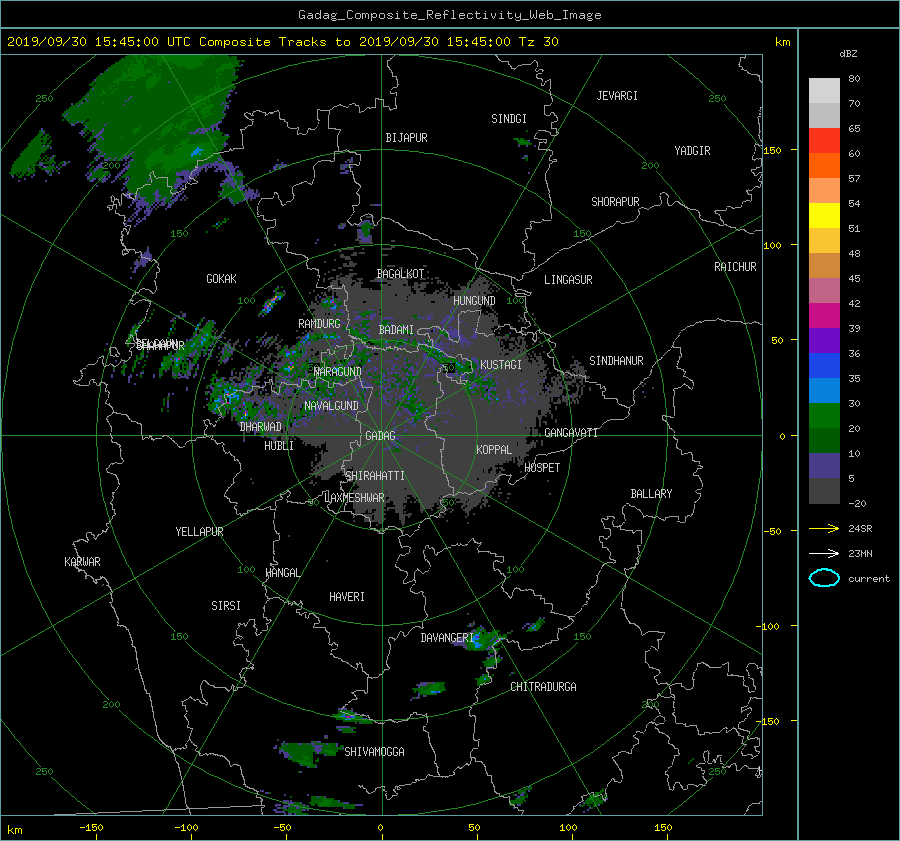
Task: Select the SINDGI label
Action: [509, 119]
